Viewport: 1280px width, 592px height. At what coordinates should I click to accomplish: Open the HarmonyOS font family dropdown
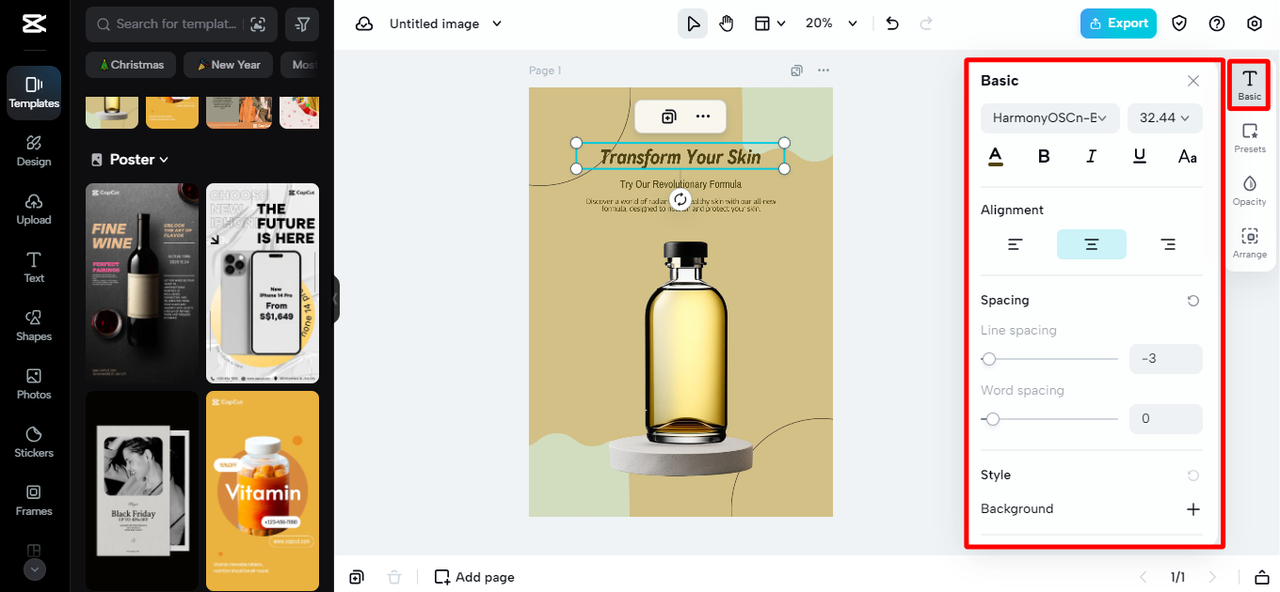click(x=1050, y=118)
